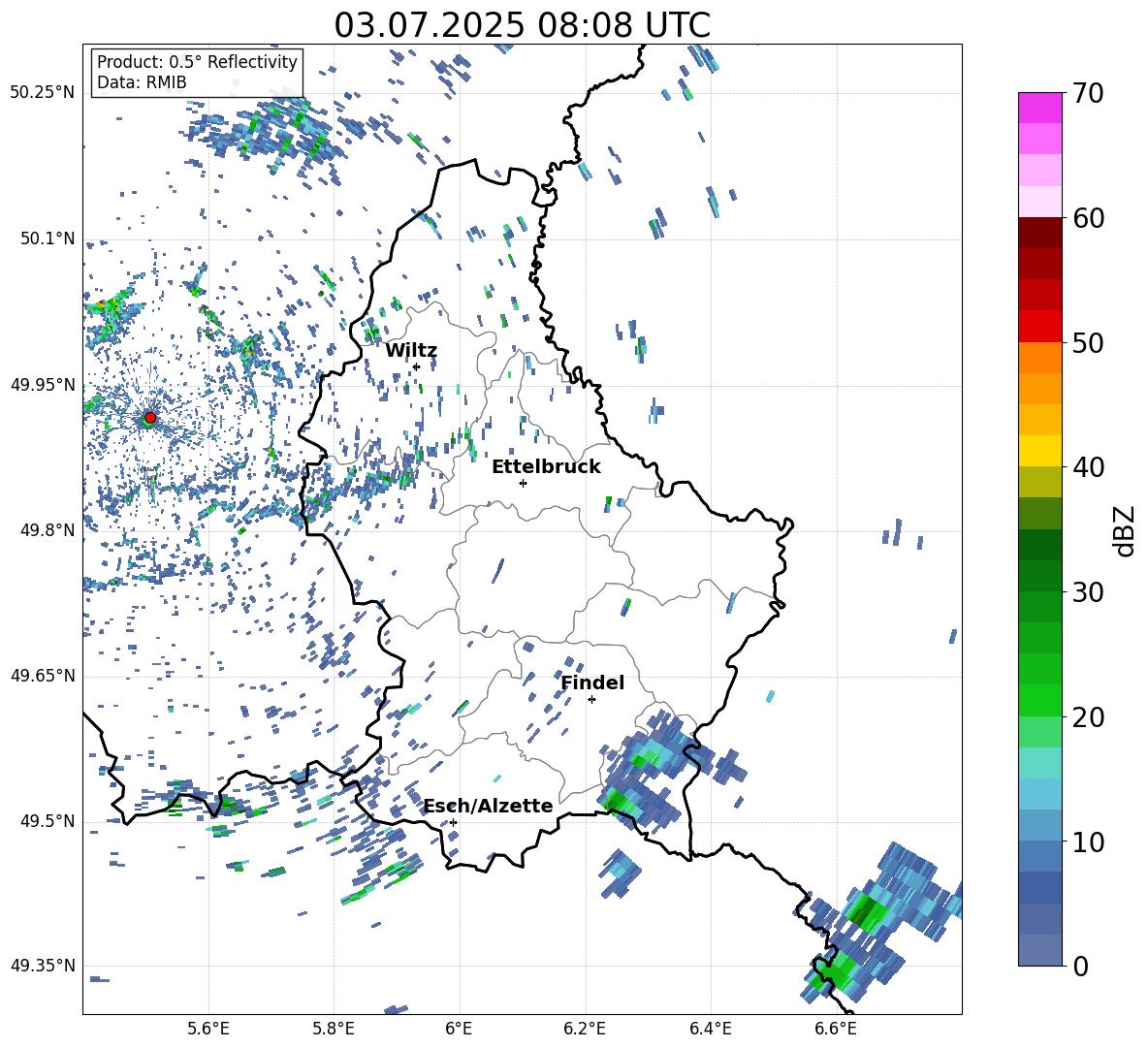Click the 49.95°N latitude label
Viewport: 1148px width, 1048px height.
click(x=43, y=385)
